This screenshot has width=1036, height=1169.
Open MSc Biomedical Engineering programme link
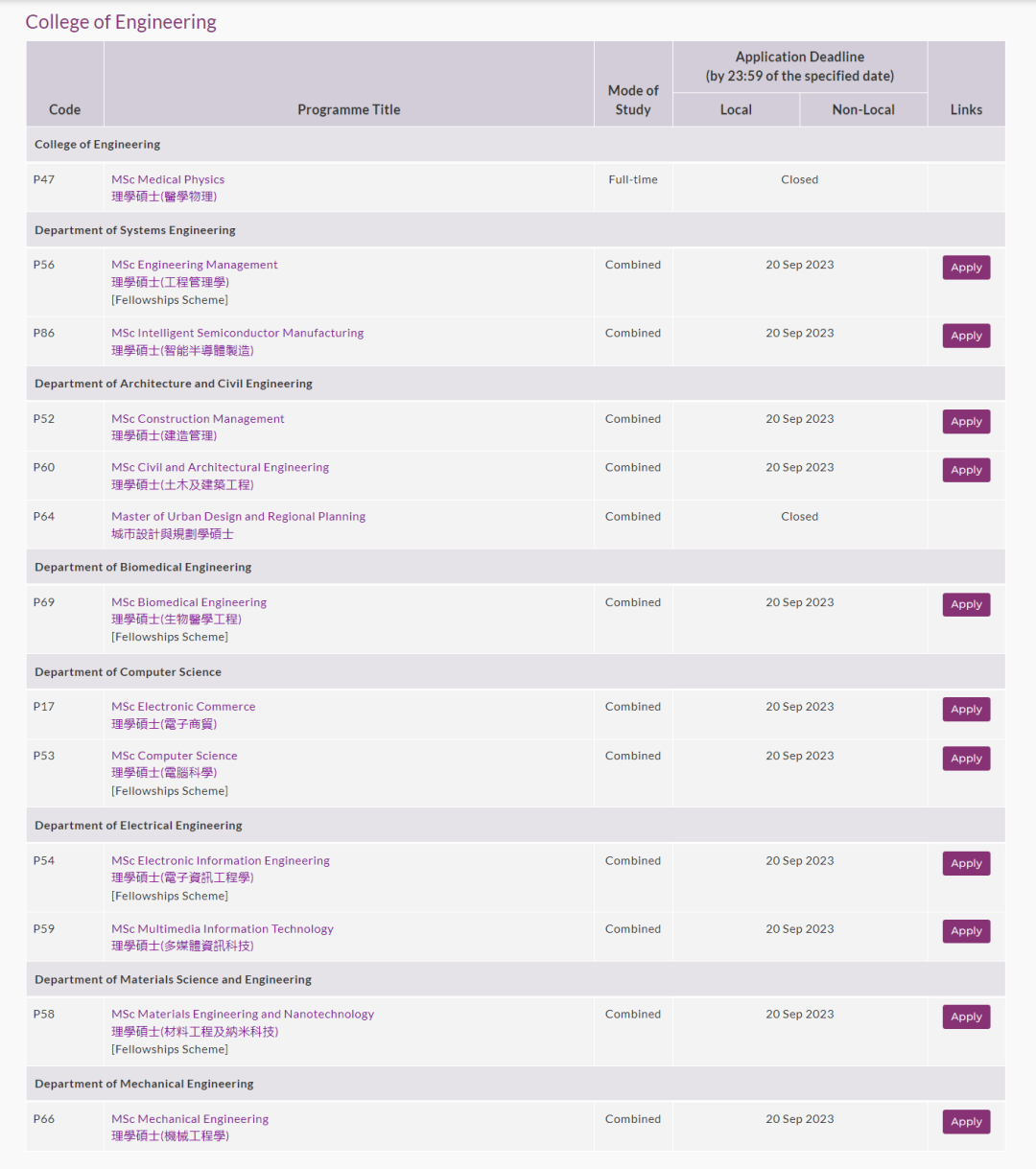pos(189,602)
